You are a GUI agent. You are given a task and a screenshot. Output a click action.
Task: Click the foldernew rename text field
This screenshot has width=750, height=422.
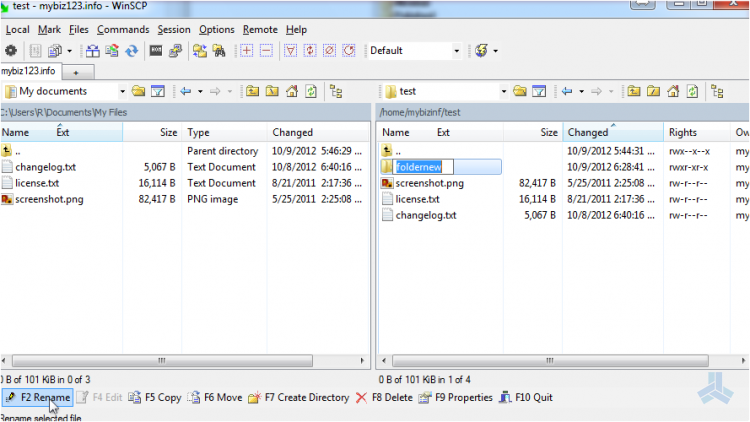click(x=423, y=167)
